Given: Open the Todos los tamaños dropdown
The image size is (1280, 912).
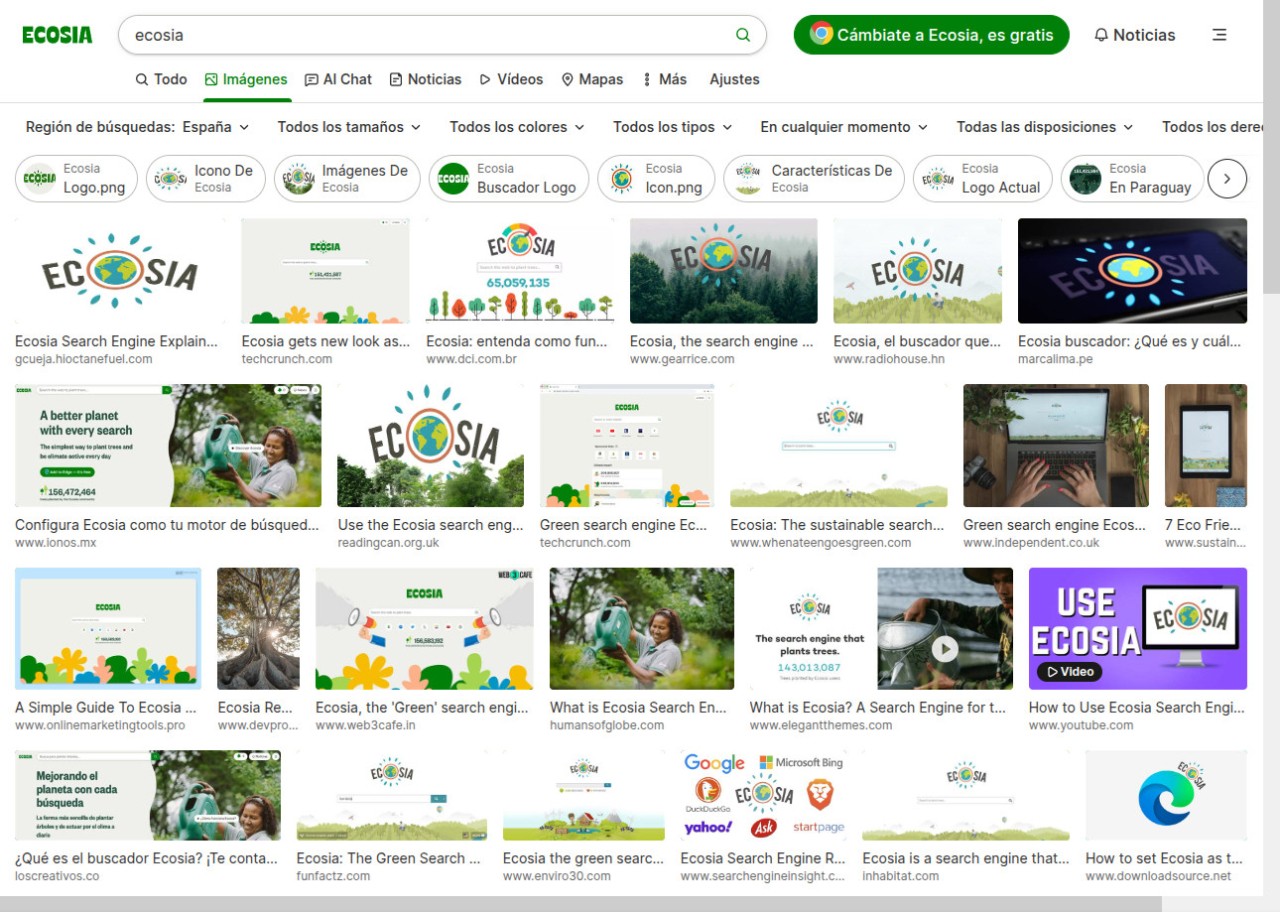Looking at the screenshot, I should pyautogui.click(x=347, y=128).
